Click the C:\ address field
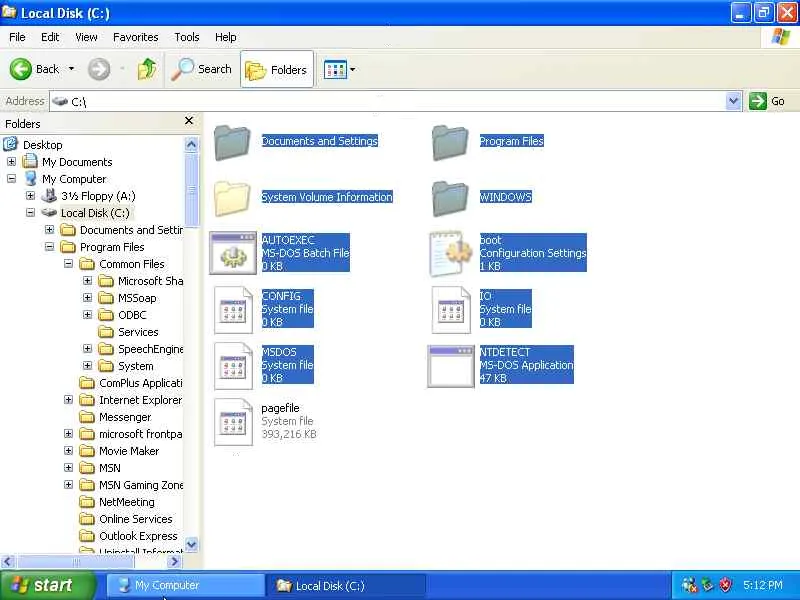Image resolution: width=800 pixels, height=600 pixels. pos(388,102)
